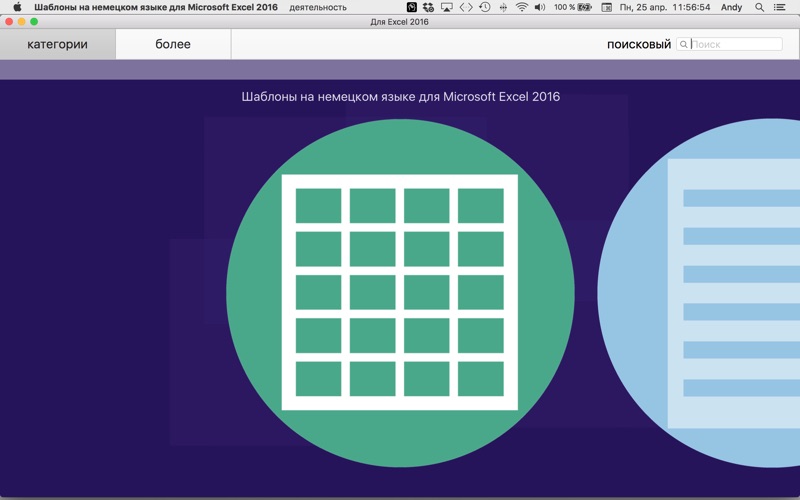Screen dimensions: 800x500
Task: Click the magnifier icon inside search field
Action: tap(684, 44)
